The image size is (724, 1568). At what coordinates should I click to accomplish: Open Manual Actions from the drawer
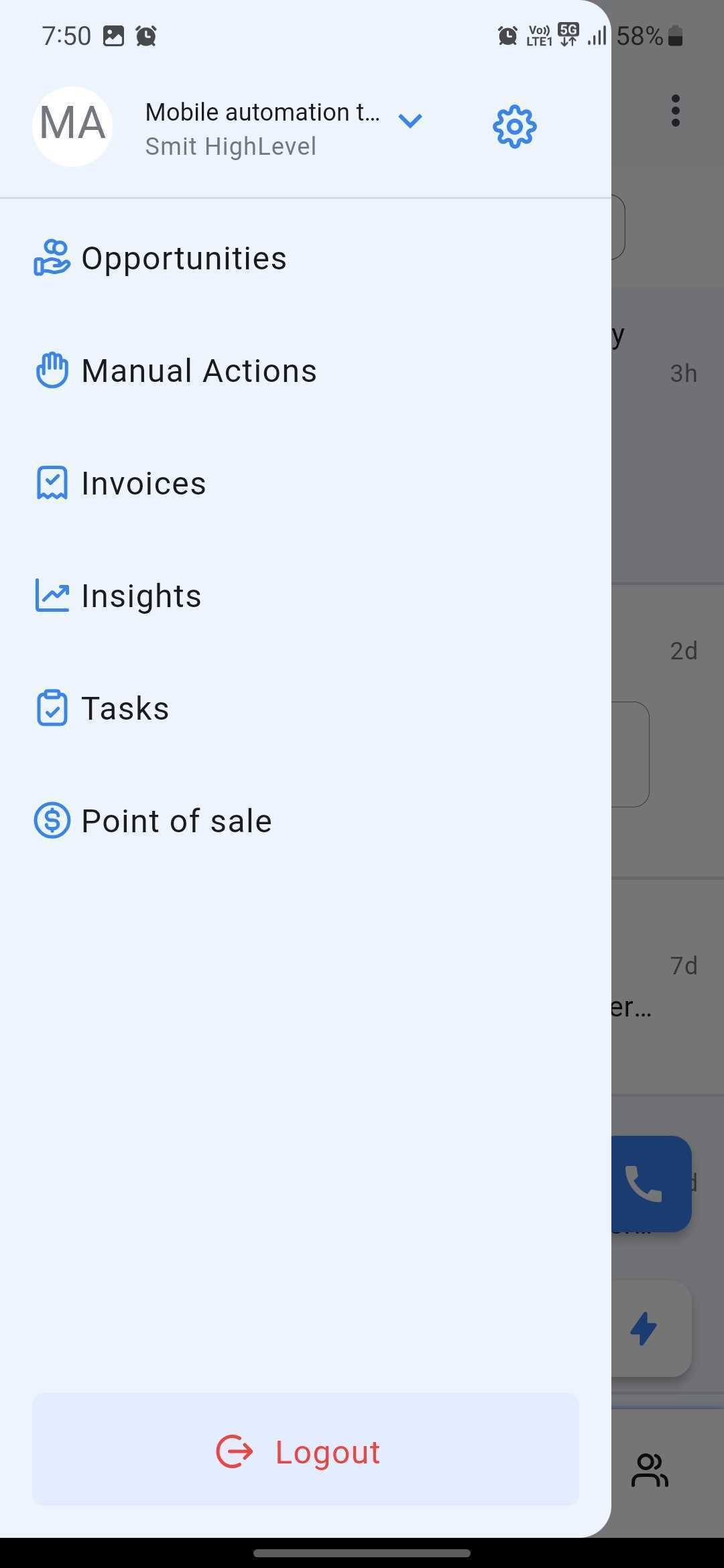pyautogui.click(x=306, y=371)
